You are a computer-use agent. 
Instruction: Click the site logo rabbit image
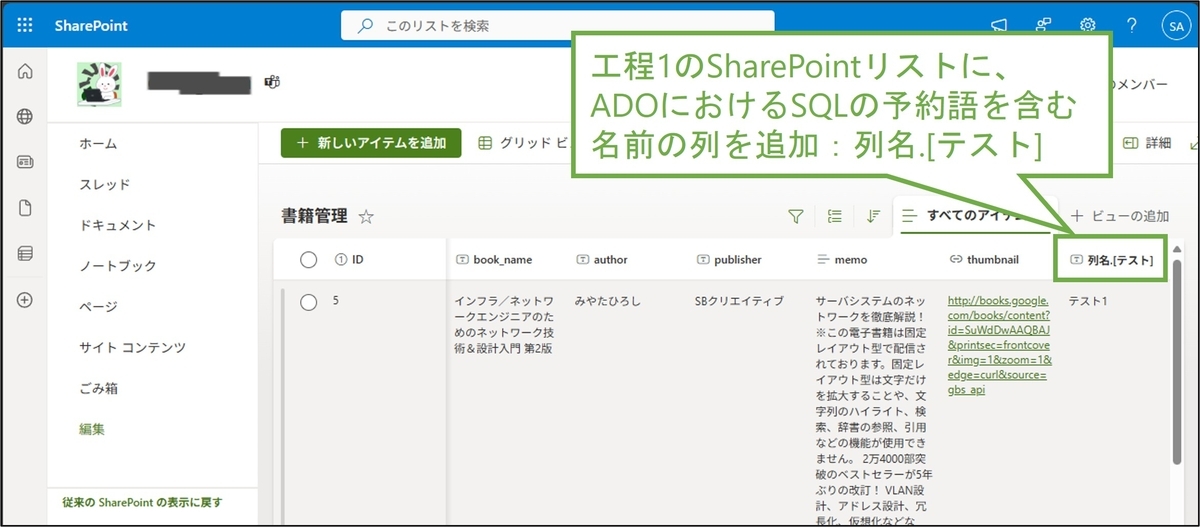[100, 83]
